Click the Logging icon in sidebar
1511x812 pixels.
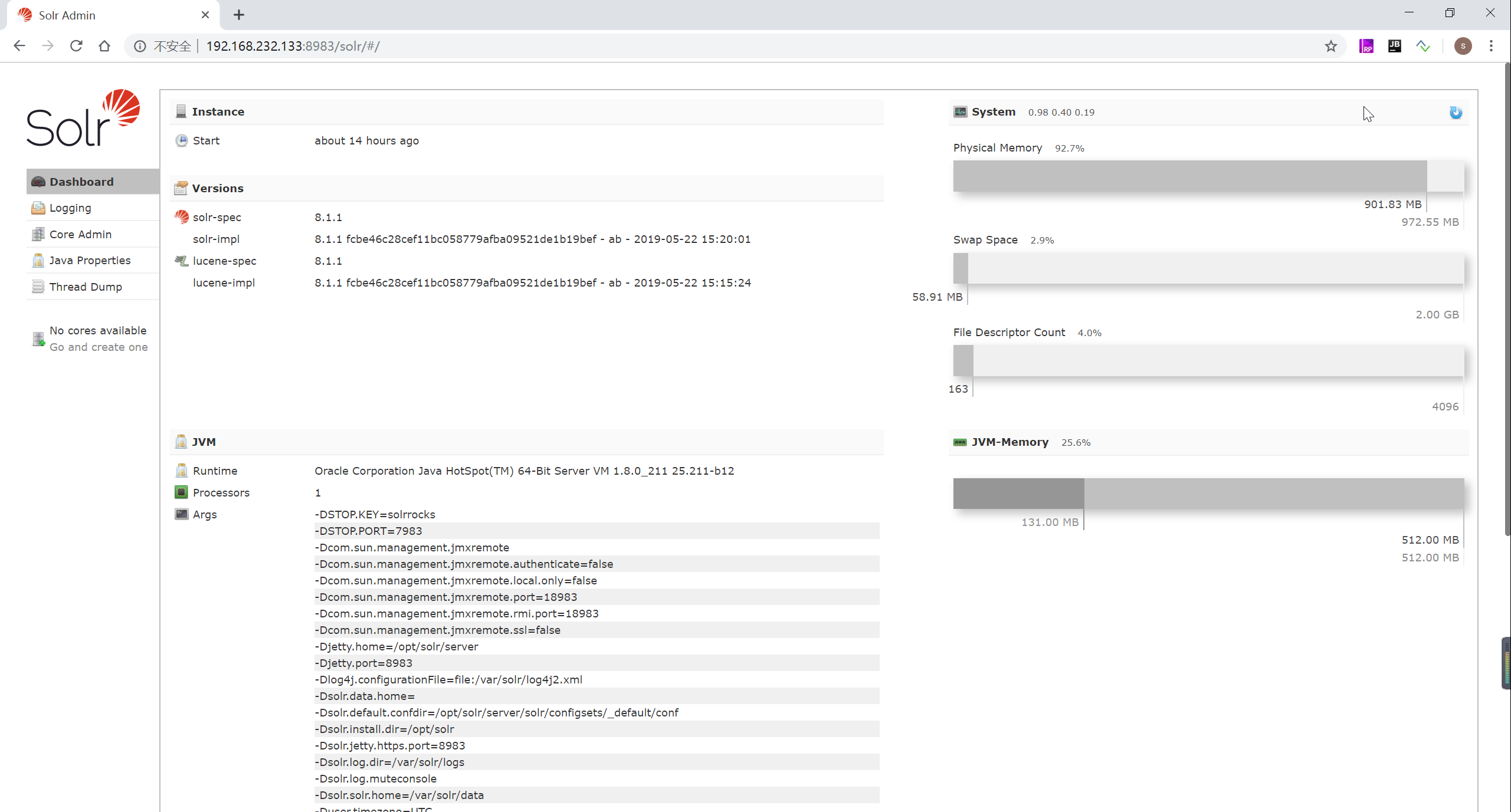tap(38, 208)
